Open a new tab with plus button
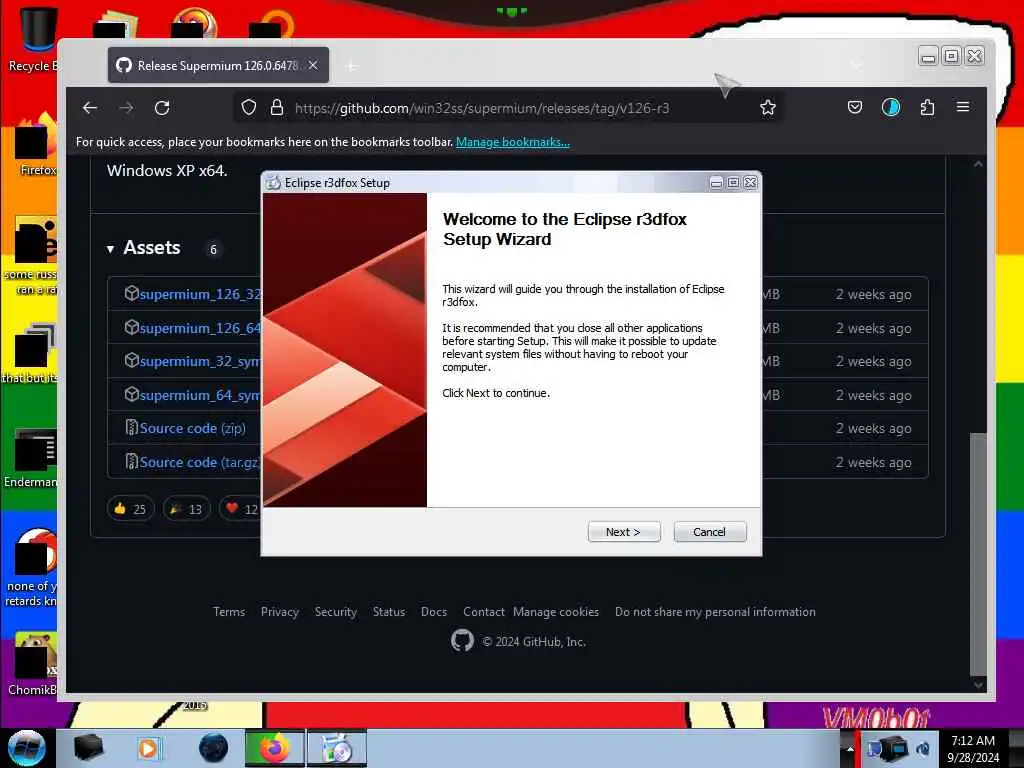 (351, 66)
